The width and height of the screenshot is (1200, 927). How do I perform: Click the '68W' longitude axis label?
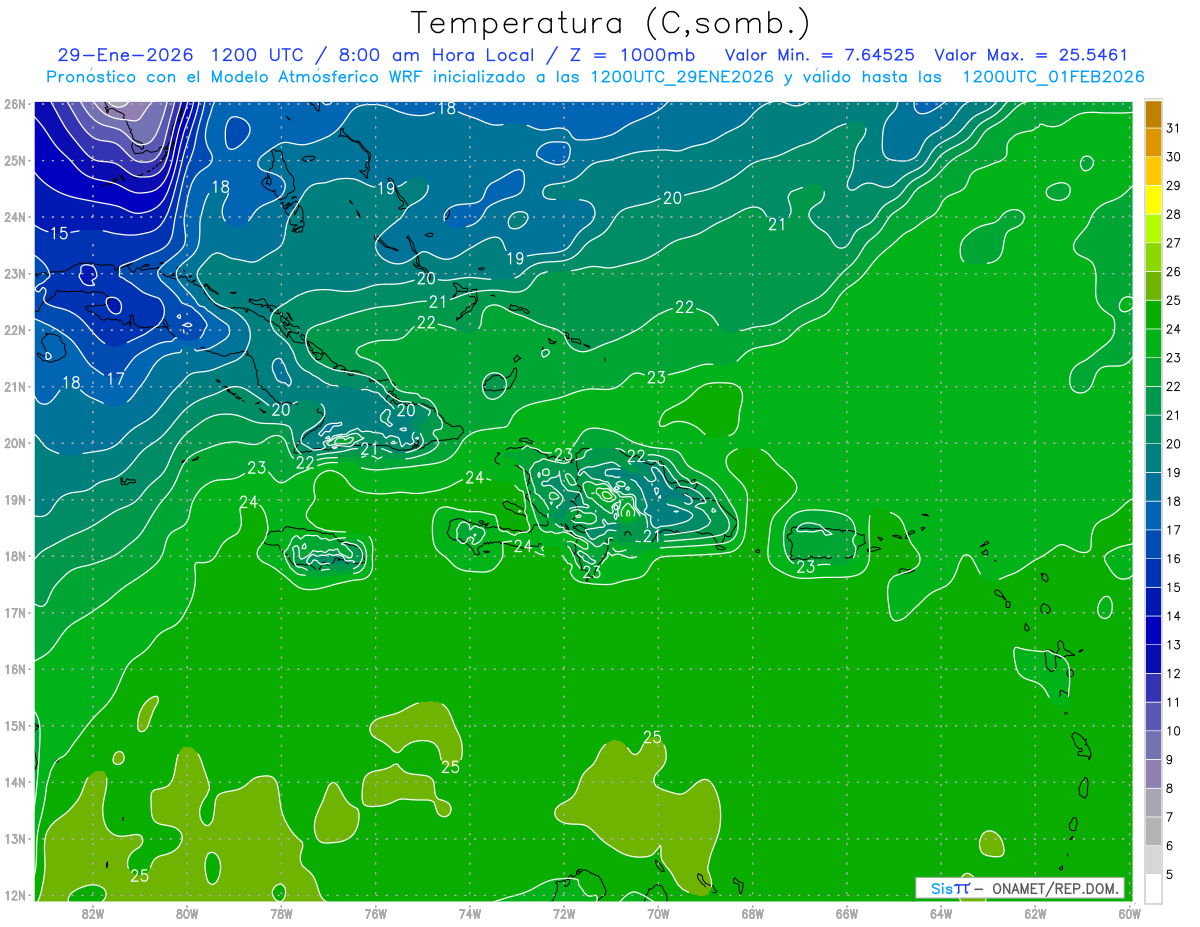click(x=753, y=913)
